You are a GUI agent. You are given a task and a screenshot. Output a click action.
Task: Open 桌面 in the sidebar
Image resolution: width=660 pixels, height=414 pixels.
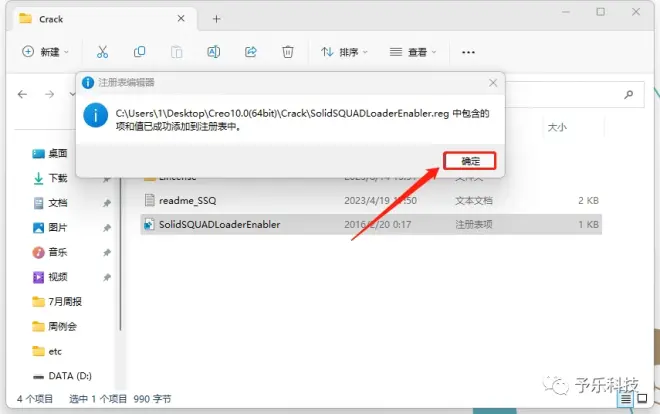click(51, 154)
